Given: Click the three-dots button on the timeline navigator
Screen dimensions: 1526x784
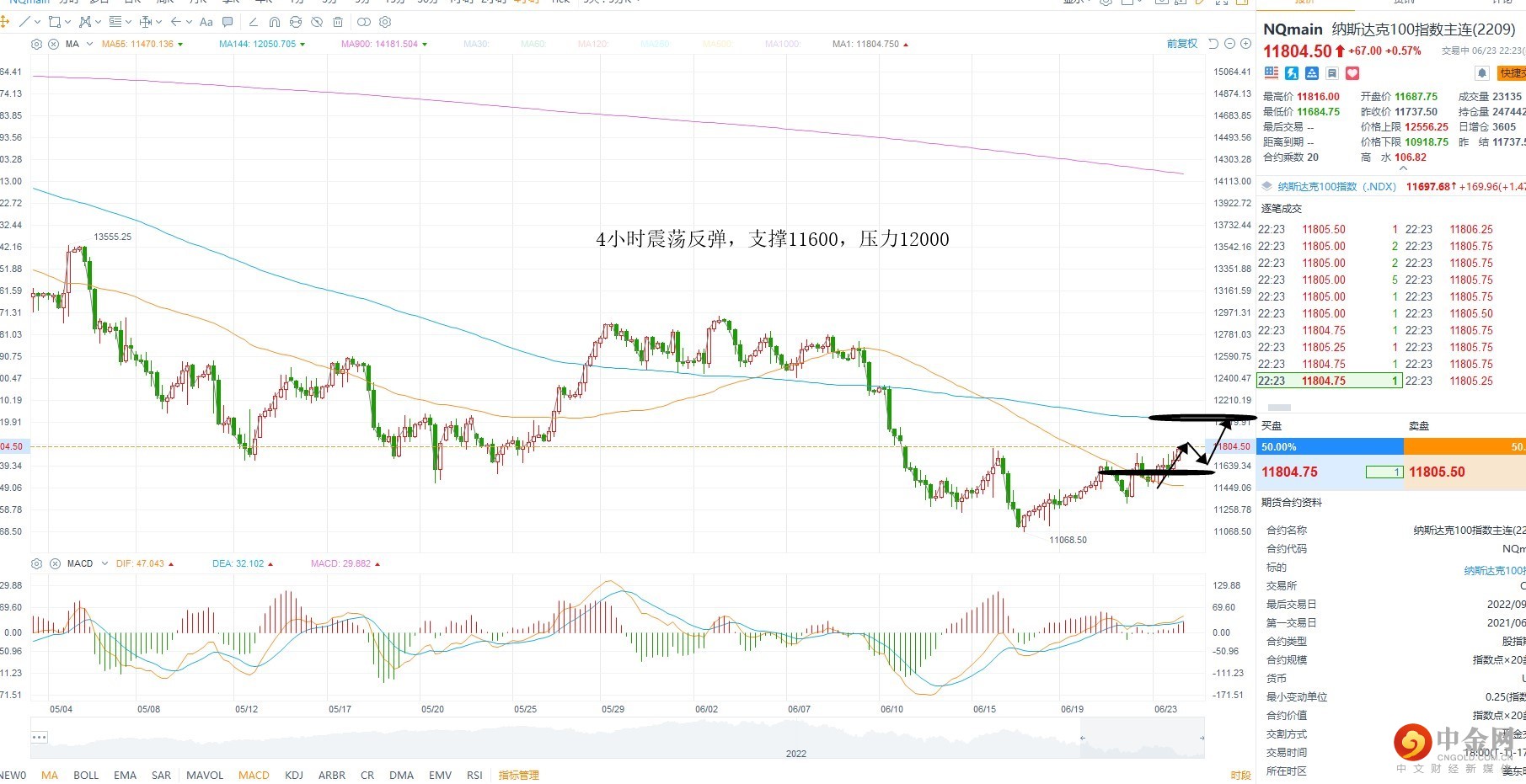Looking at the screenshot, I should pyautogui.click(x=40, y=737).
